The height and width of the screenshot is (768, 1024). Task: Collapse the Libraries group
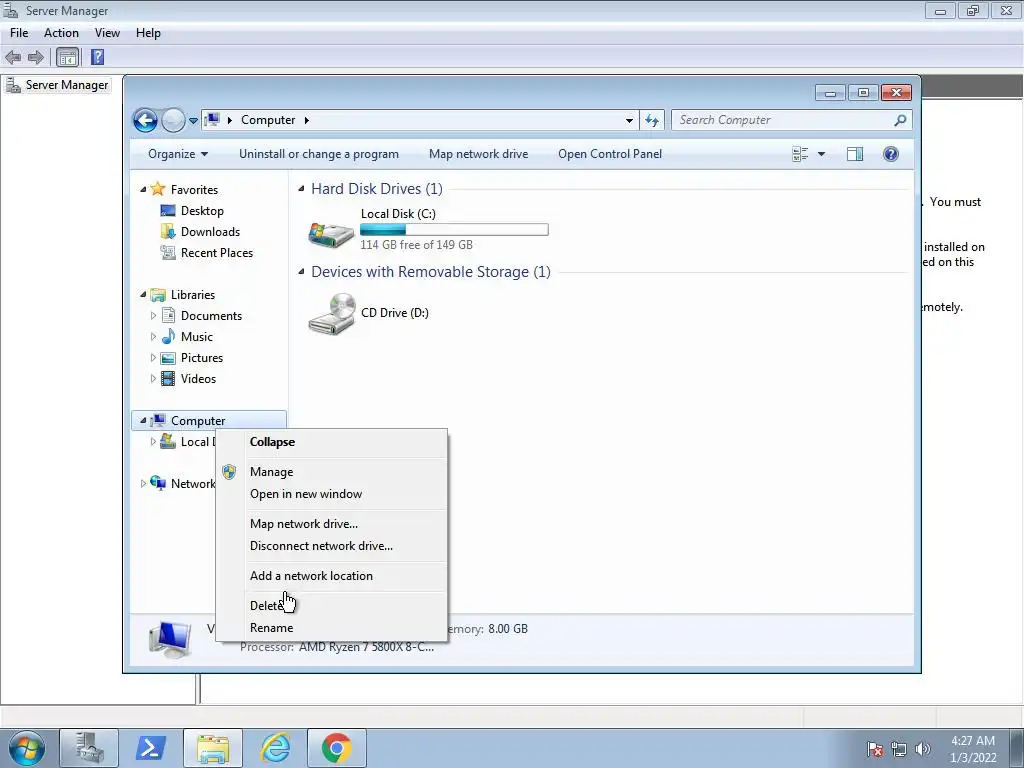tap(143, 295)
